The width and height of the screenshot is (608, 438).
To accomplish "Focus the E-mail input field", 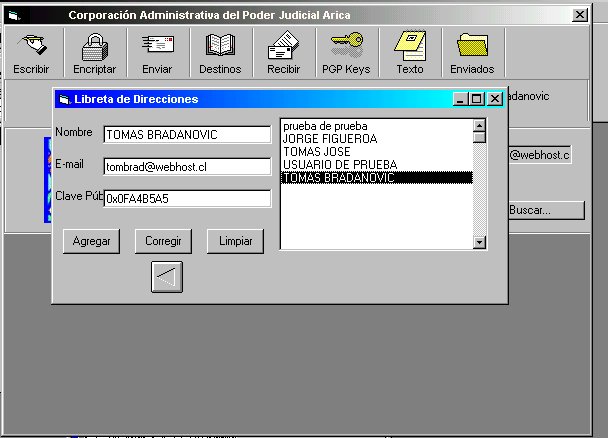I will point(187,167).
